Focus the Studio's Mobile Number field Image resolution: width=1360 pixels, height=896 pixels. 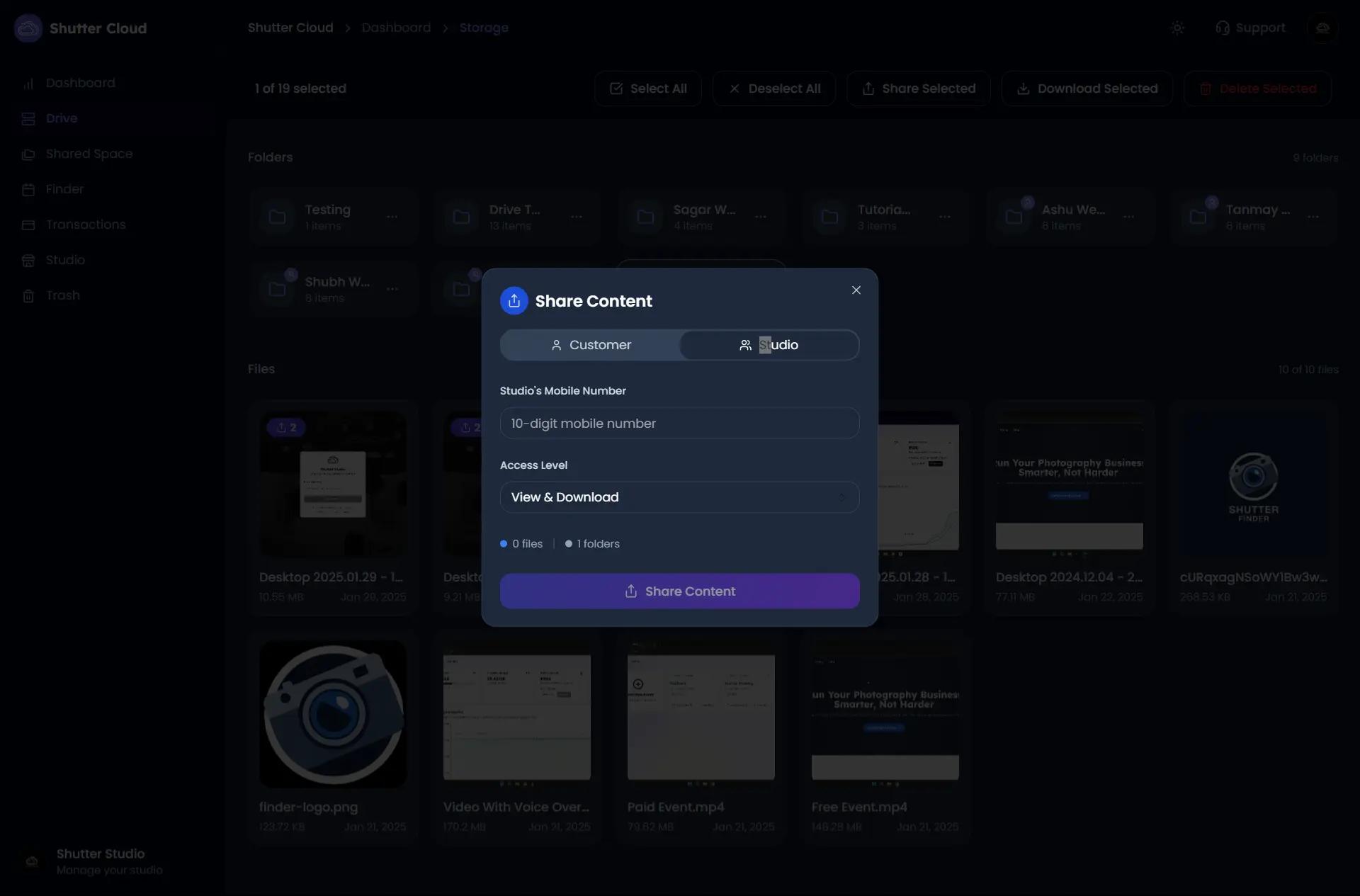[x=679, y=424]
